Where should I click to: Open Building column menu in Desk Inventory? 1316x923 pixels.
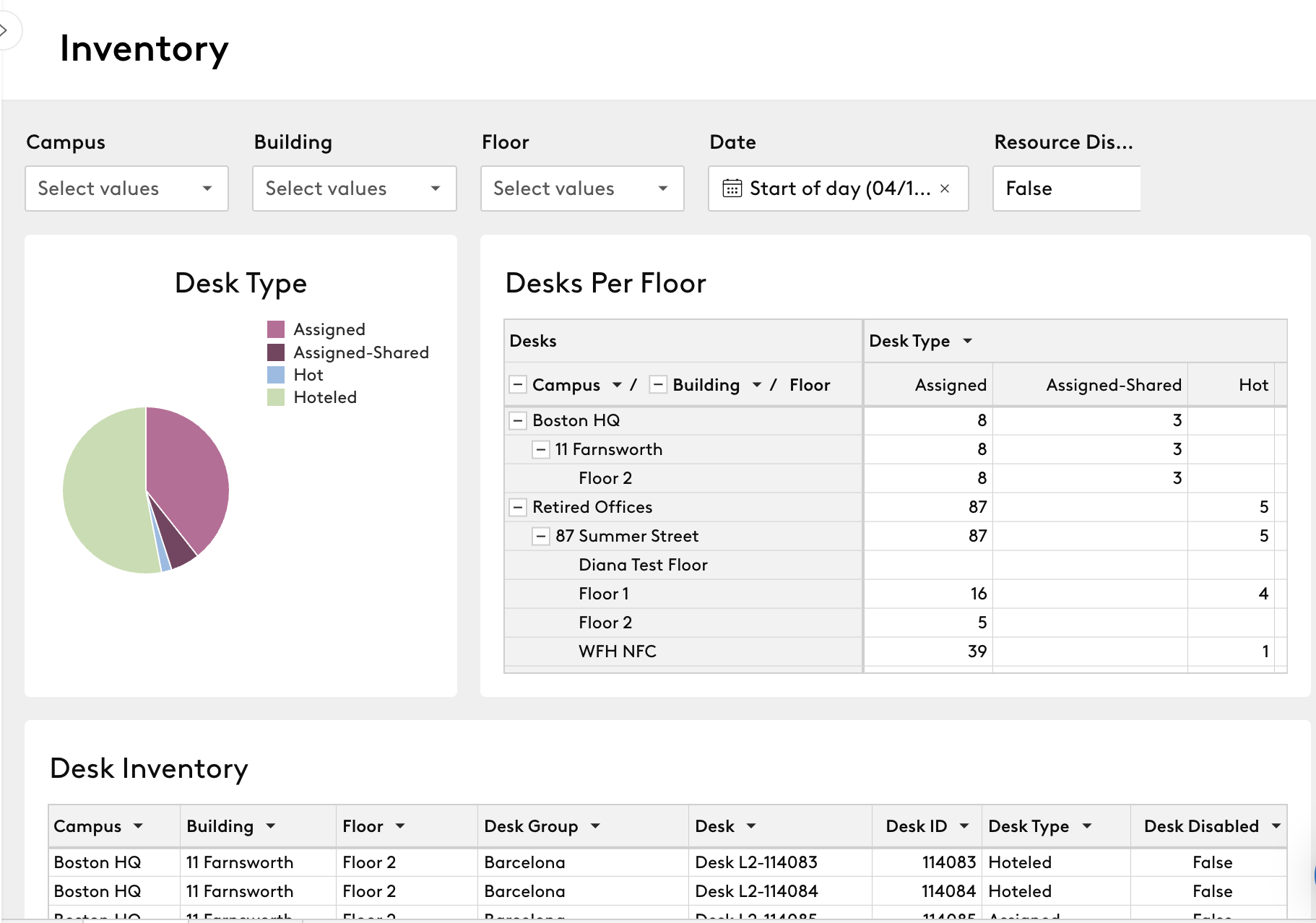271,826
